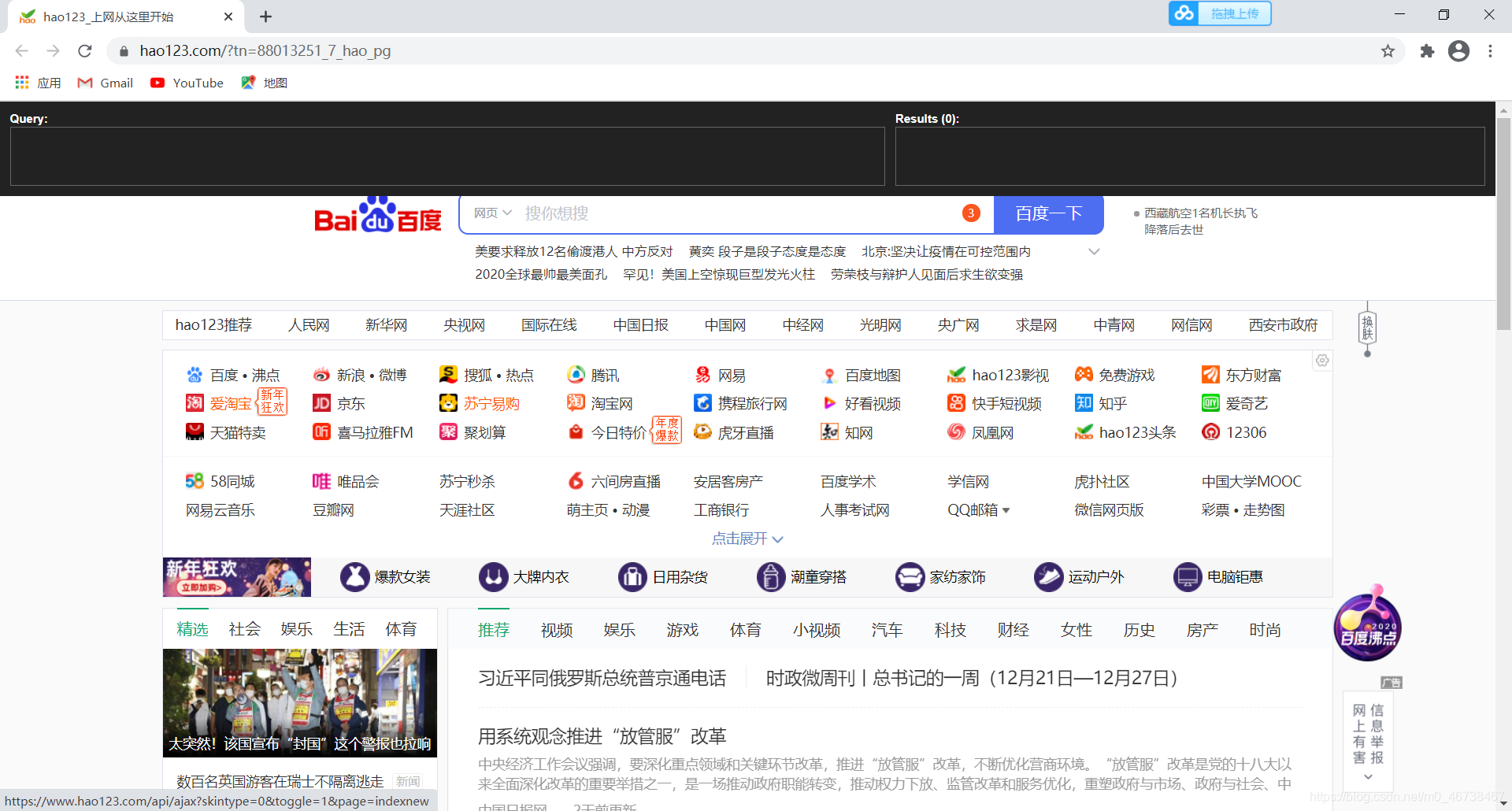
Task: Open the site-grid settings gear icon
Action: pos(1322,361)
